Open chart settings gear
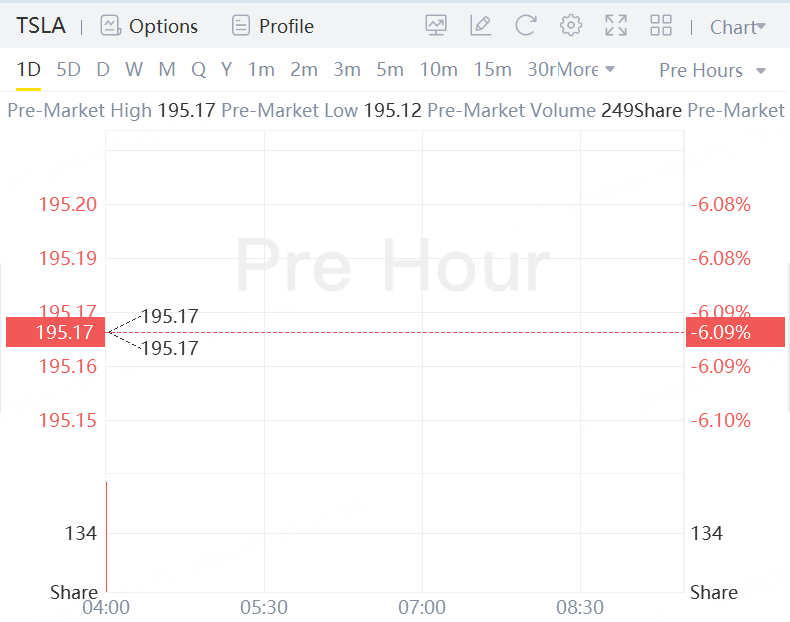The image size is (790, 622). click(x=571, y=26)
